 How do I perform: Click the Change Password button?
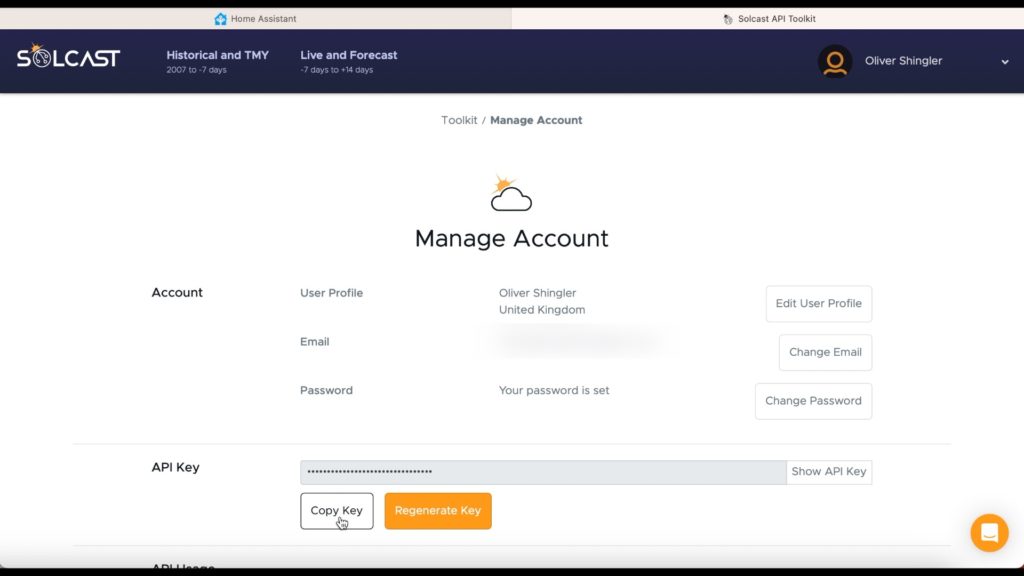[x=813, y=401]
